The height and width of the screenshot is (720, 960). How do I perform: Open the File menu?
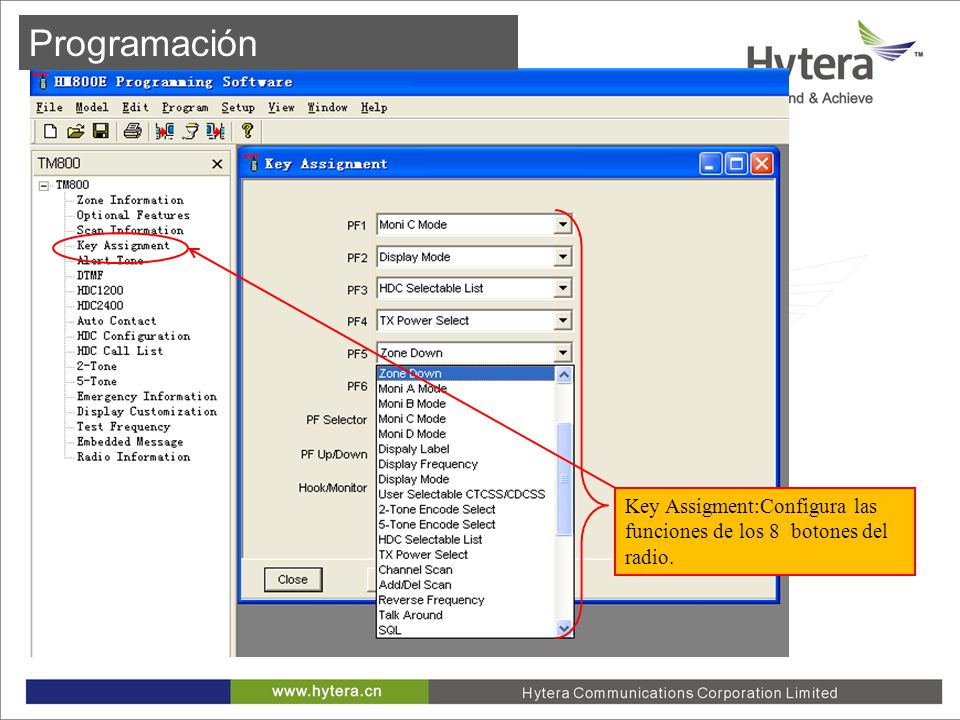[49, 107]
